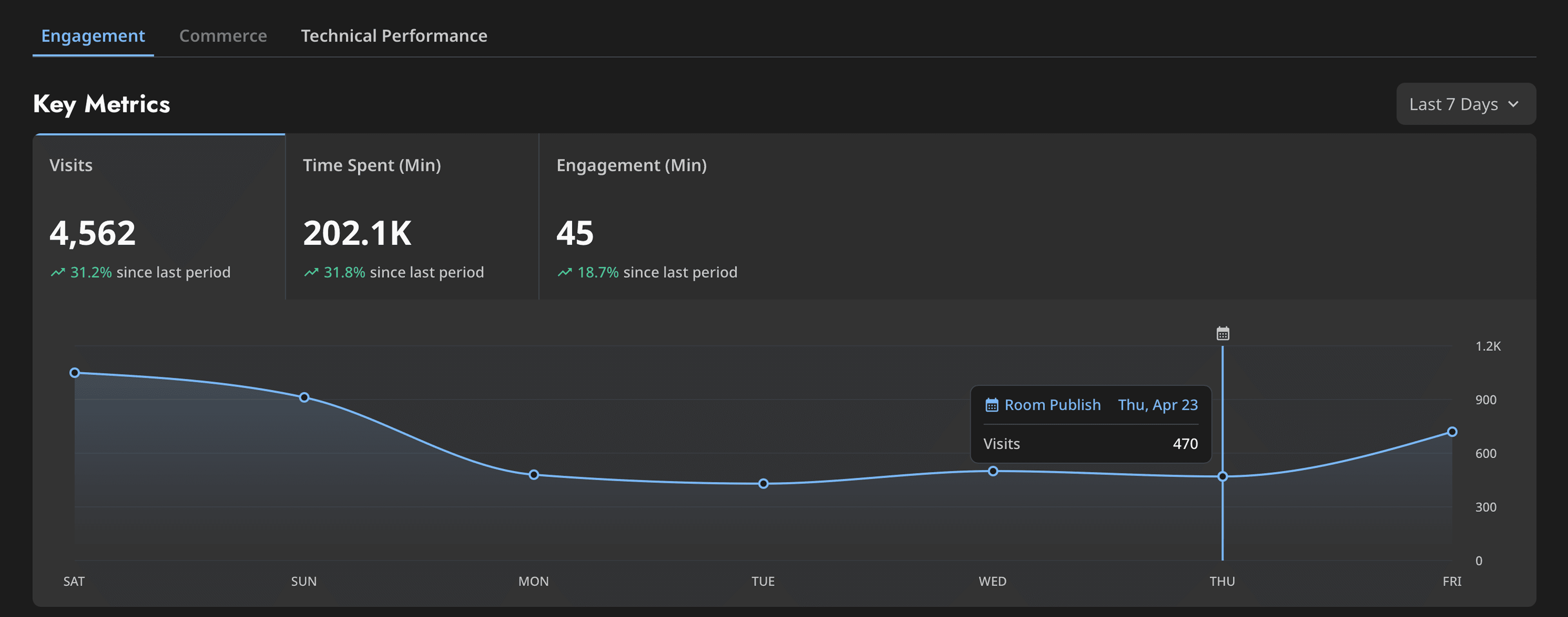Click the 31.8% change percentage
The image size is (1568, 617).
[345, 272]
